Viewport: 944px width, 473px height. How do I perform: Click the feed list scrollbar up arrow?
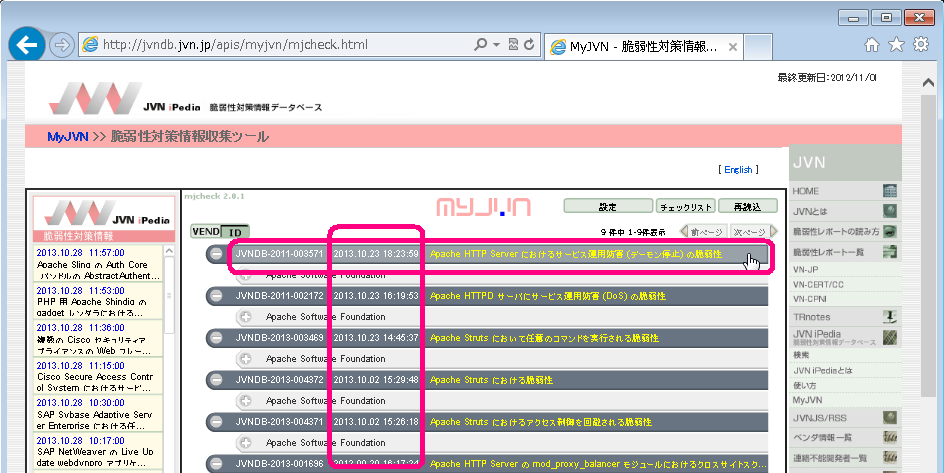click(x=169, y=251)
